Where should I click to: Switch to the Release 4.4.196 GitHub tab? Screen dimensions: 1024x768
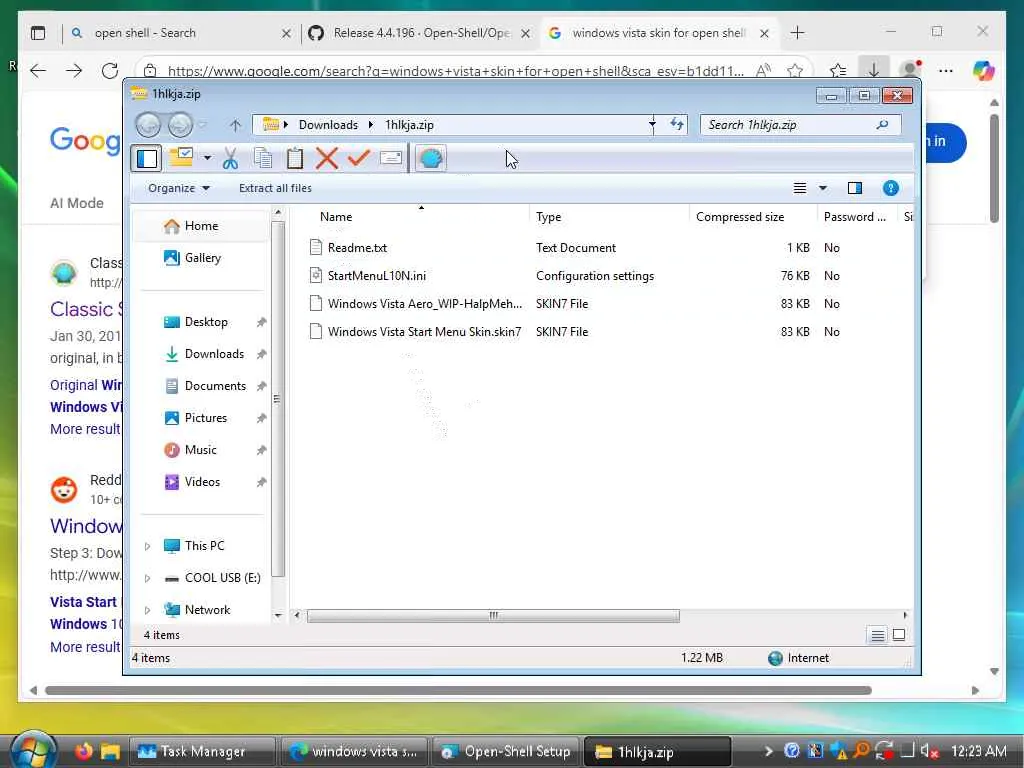(x=420, y=33)
